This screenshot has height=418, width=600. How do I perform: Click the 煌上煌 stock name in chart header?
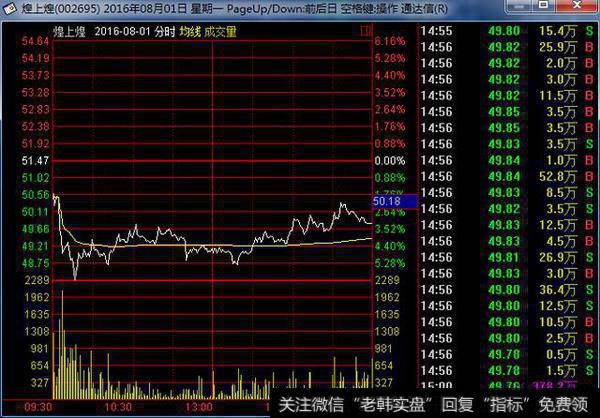pyautogui.click(x=69, y=32)
